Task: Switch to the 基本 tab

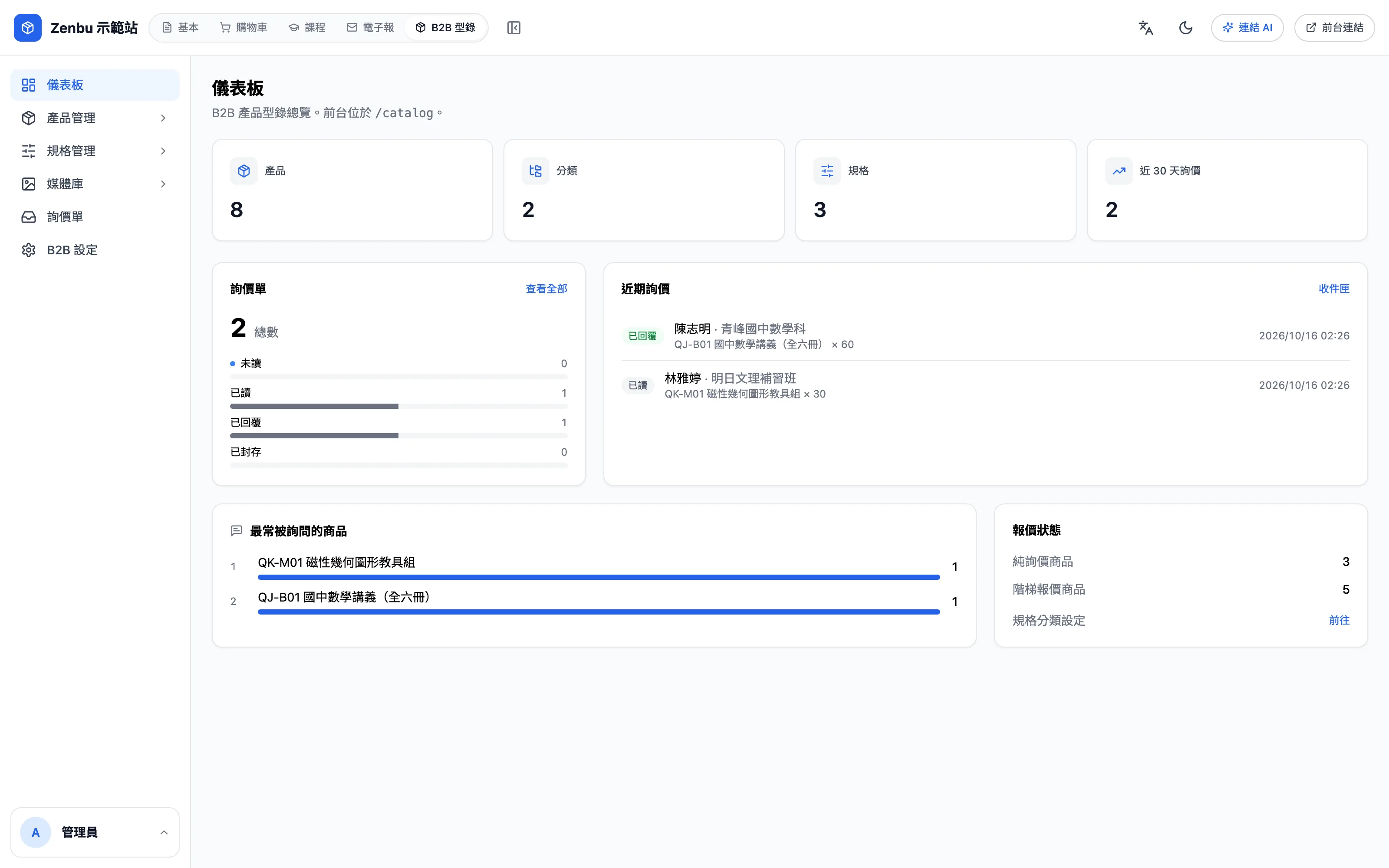Action: (180, 27)
